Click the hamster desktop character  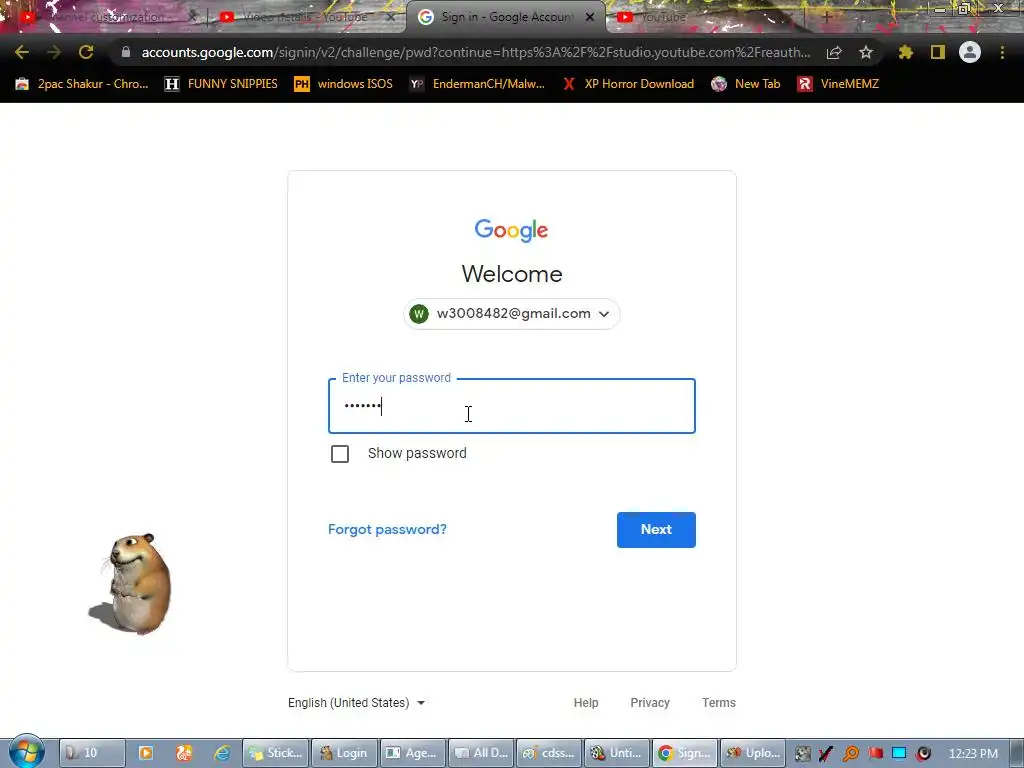point(133,583)
